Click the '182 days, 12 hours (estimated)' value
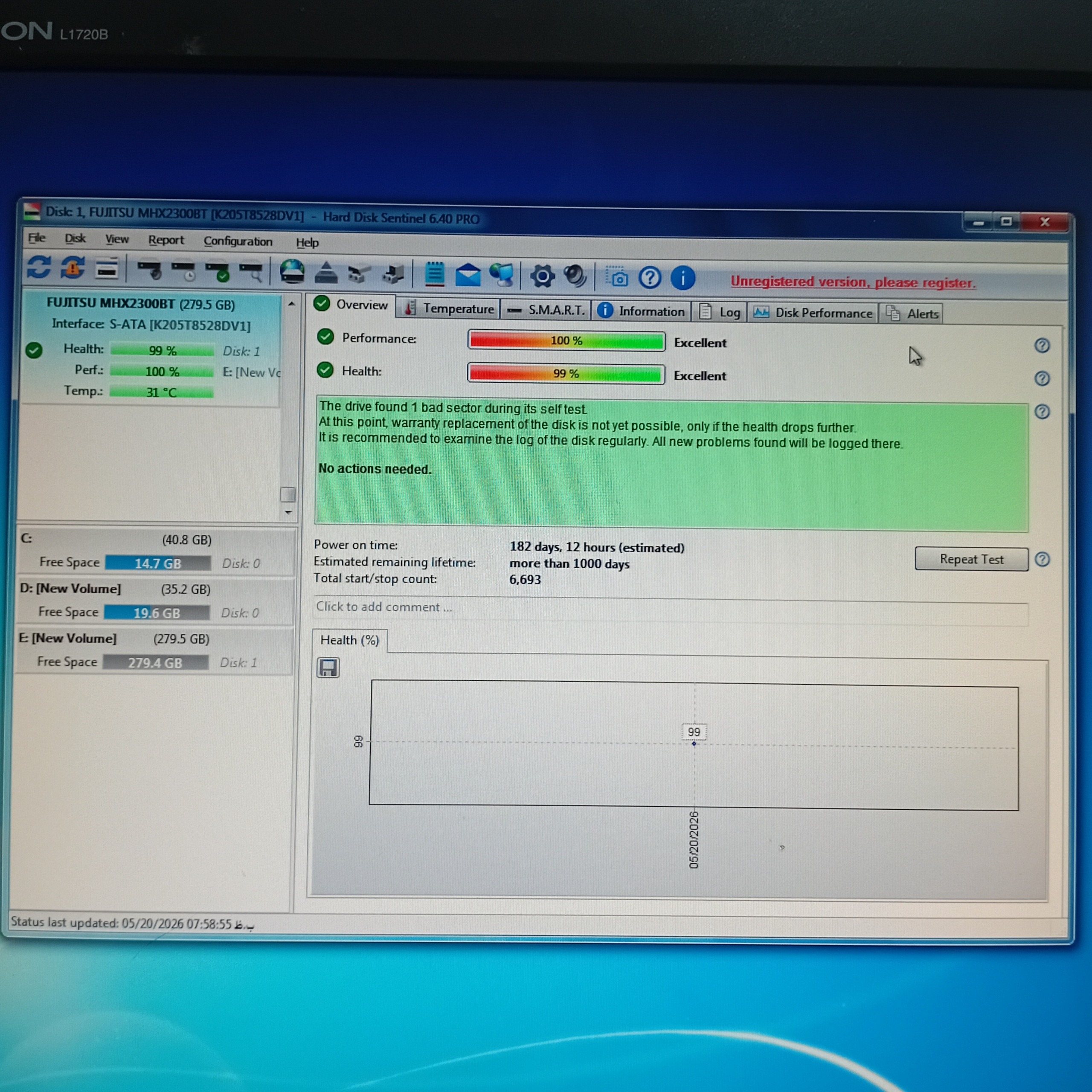 597,547
